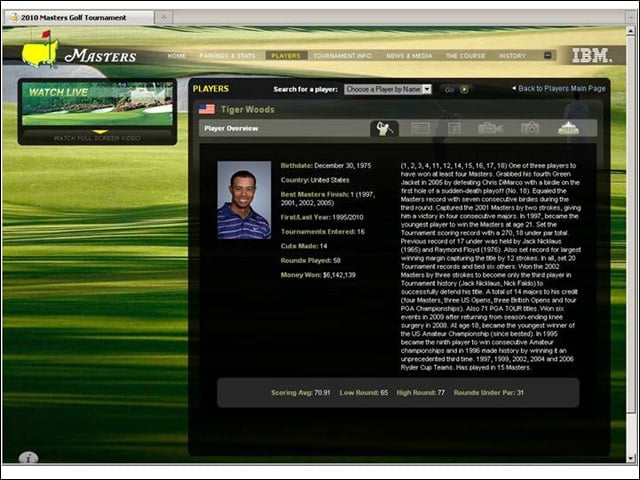The height and width of the screenshot is (480, 640).
Task: Click Rounds Played: 58 text
Action: coord(310,260)
